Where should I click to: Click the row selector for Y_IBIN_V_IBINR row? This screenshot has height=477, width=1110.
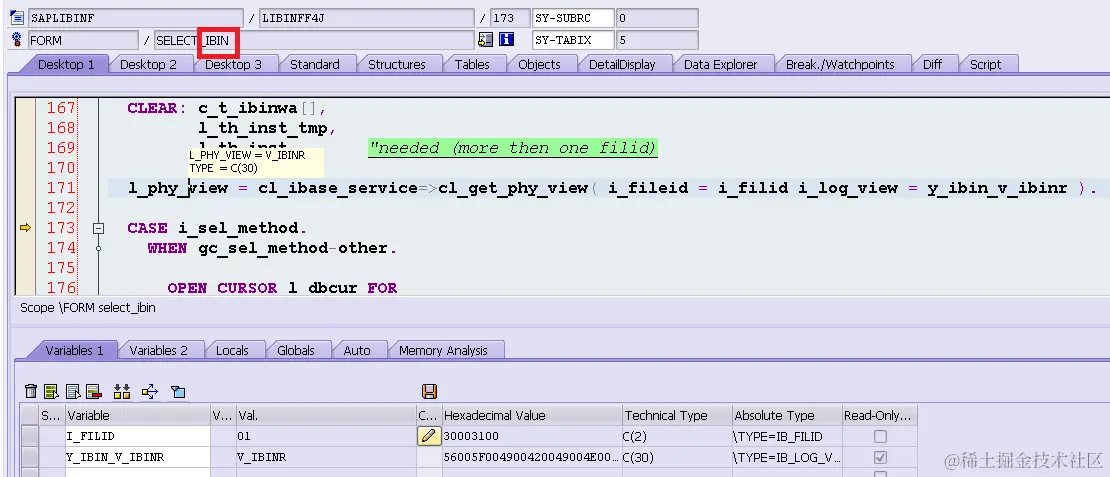(x=29, y=457)
